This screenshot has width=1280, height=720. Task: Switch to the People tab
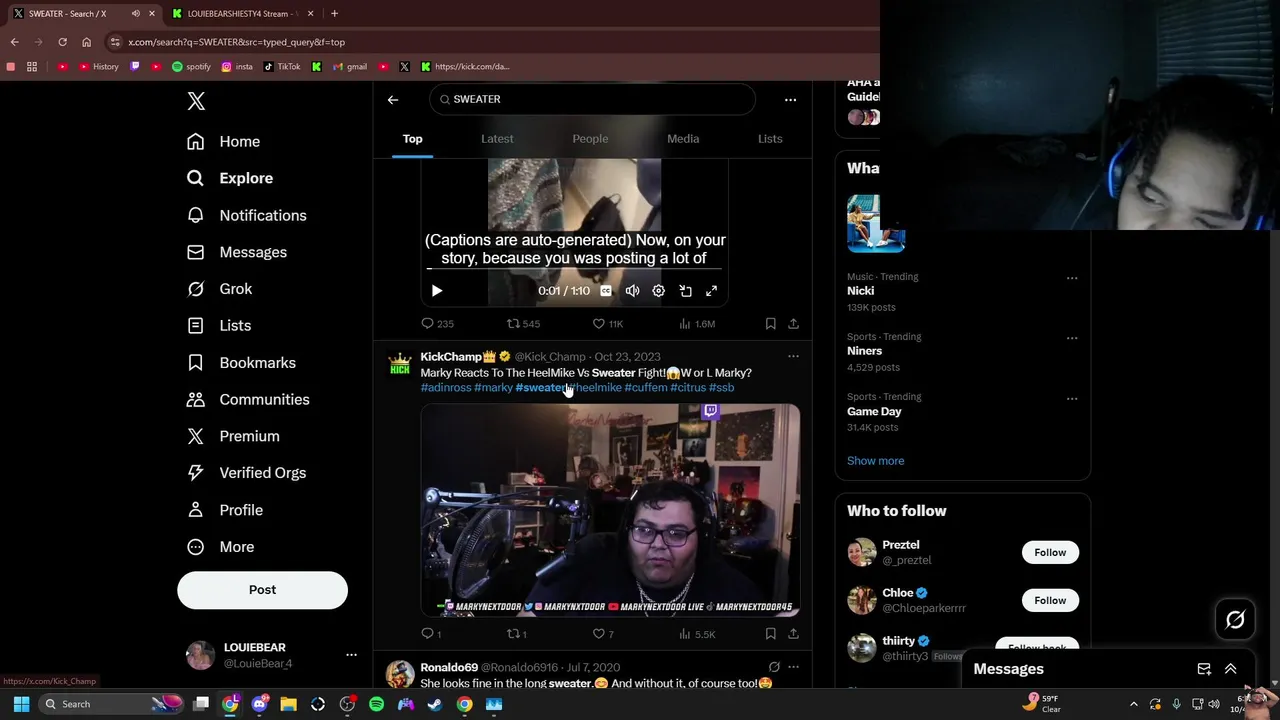pyautogui.click(x=590, y=139)
